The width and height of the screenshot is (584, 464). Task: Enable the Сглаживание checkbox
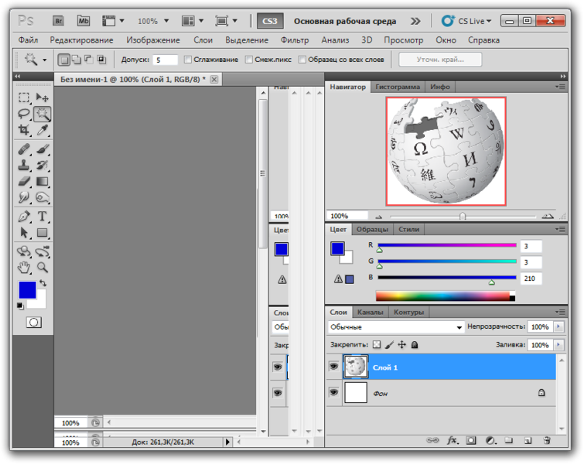coord(188,60)
